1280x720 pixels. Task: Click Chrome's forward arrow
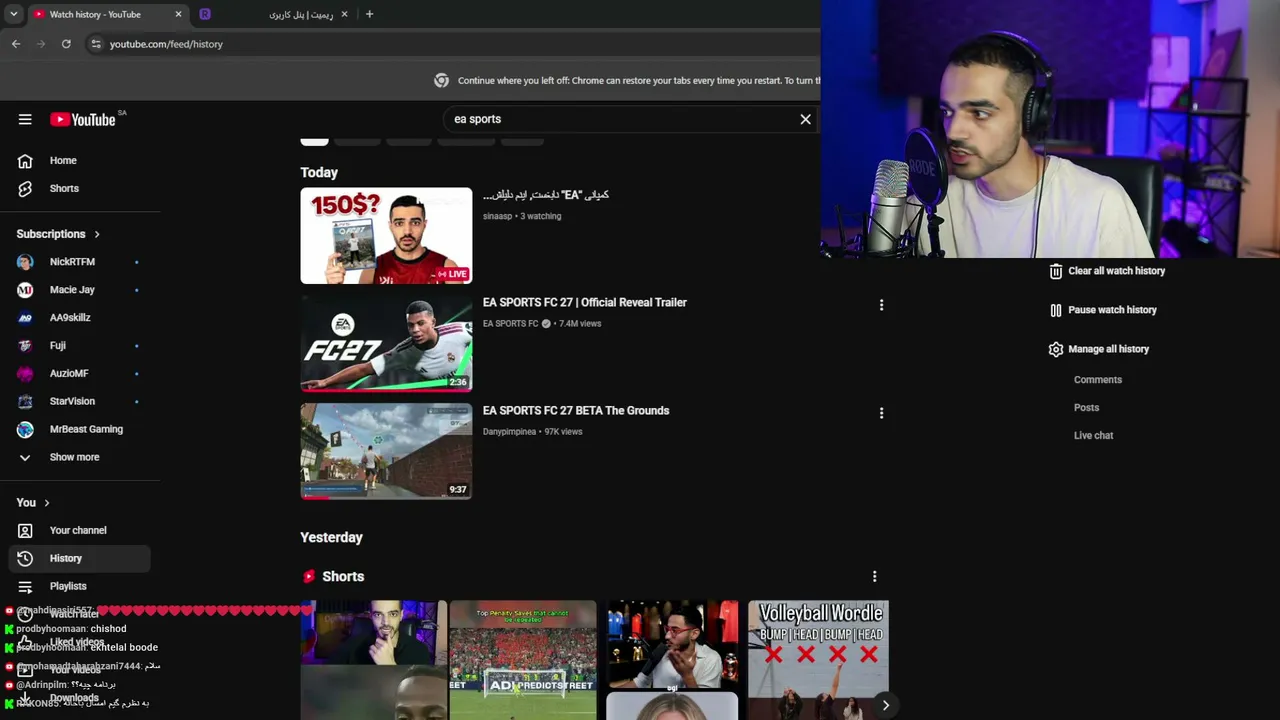pos(41,44)
